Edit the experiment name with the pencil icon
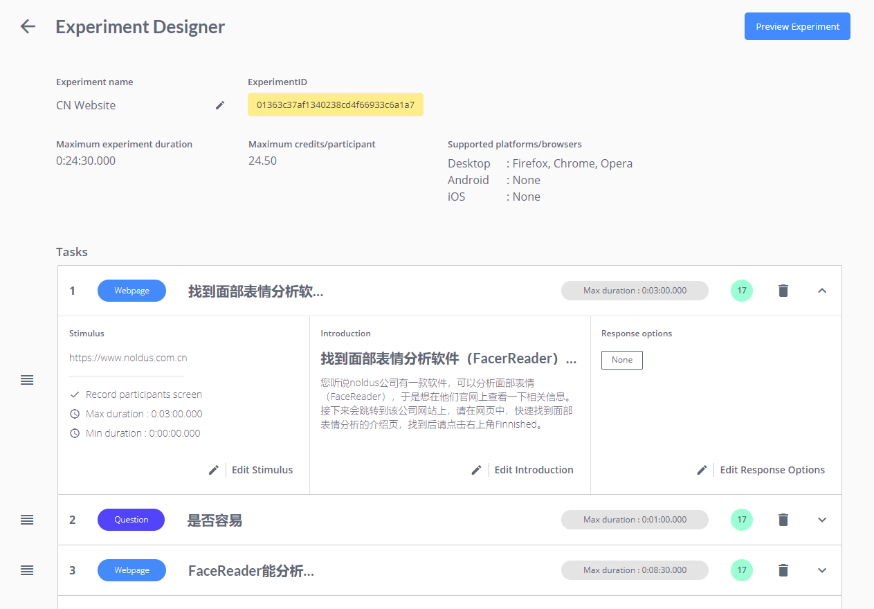The image size is (874, 609). coord(219,105)
